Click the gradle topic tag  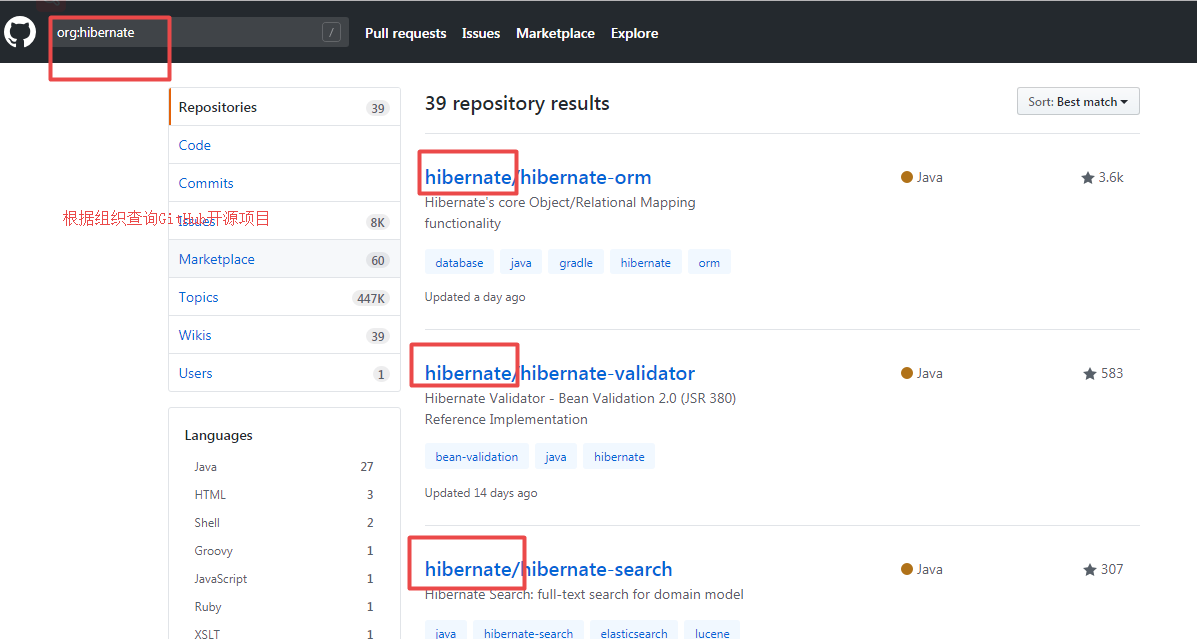pyautogui.click(x=576, y=263)
